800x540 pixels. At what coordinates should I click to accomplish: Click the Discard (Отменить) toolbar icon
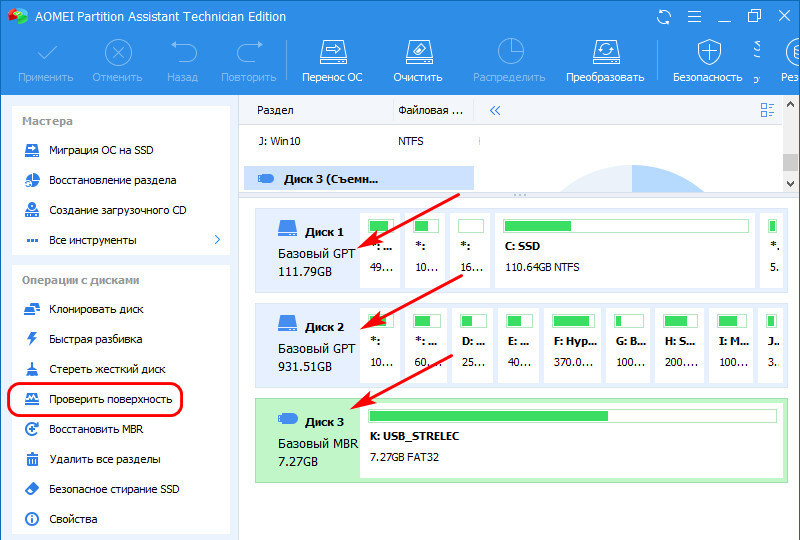(x=118, y=53)
